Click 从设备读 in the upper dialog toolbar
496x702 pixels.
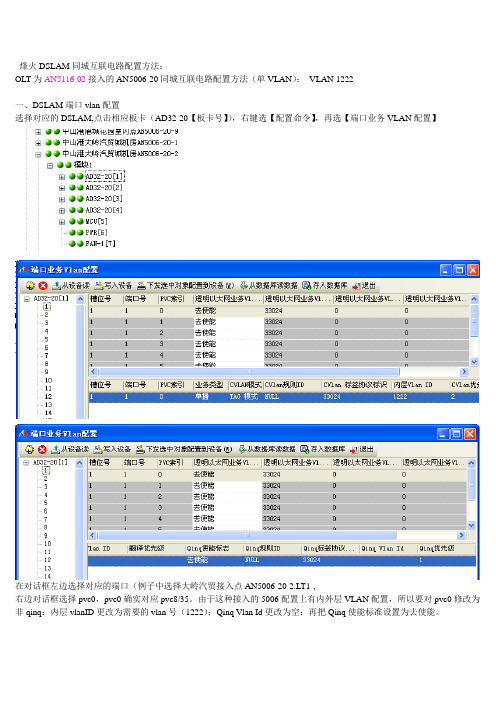point(71,285)
